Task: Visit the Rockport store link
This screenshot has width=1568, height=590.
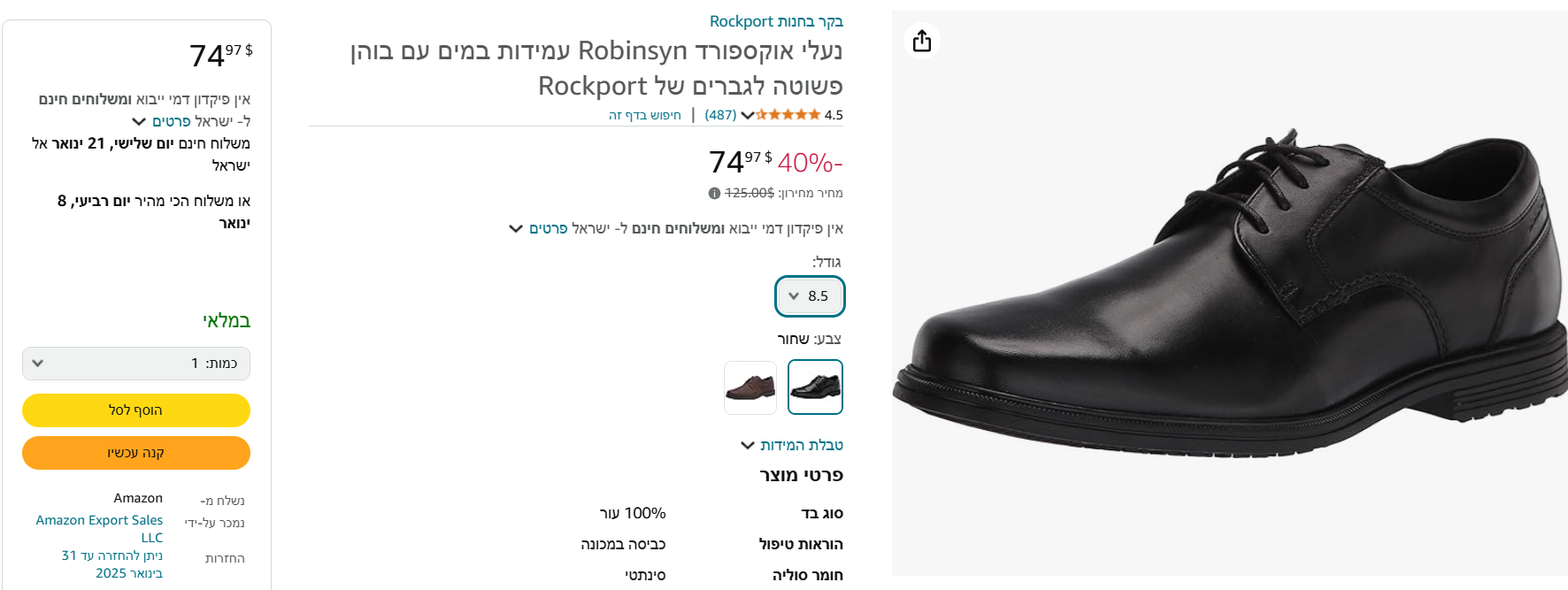Action: click(776, 21)
